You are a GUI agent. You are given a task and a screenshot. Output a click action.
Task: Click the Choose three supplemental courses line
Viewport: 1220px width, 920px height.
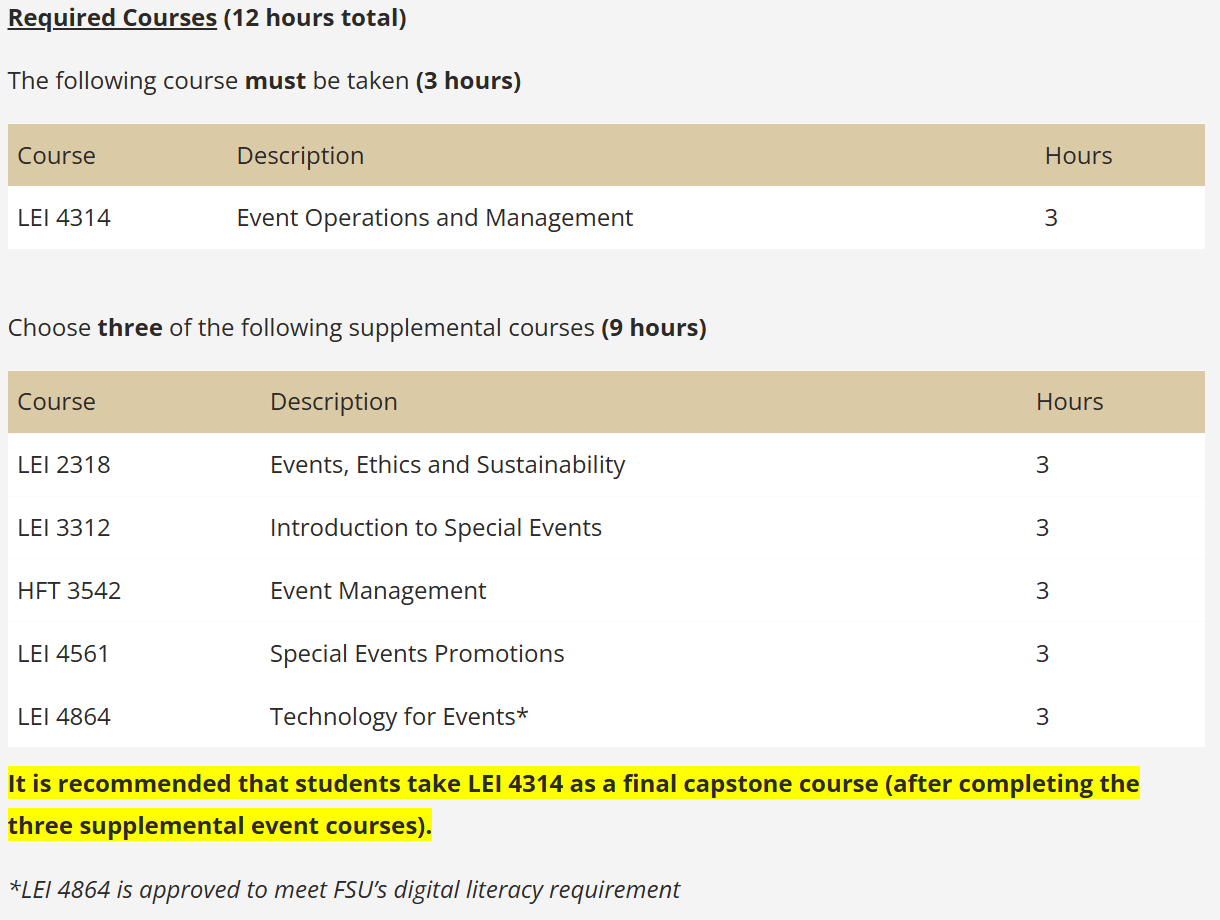coord(357,328)
